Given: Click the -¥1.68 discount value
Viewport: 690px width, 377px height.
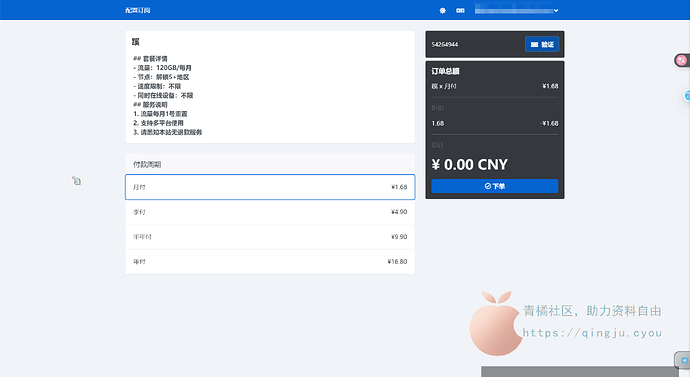Looking at the screenshot, I should pyautogui.click(x=549, y=124).
